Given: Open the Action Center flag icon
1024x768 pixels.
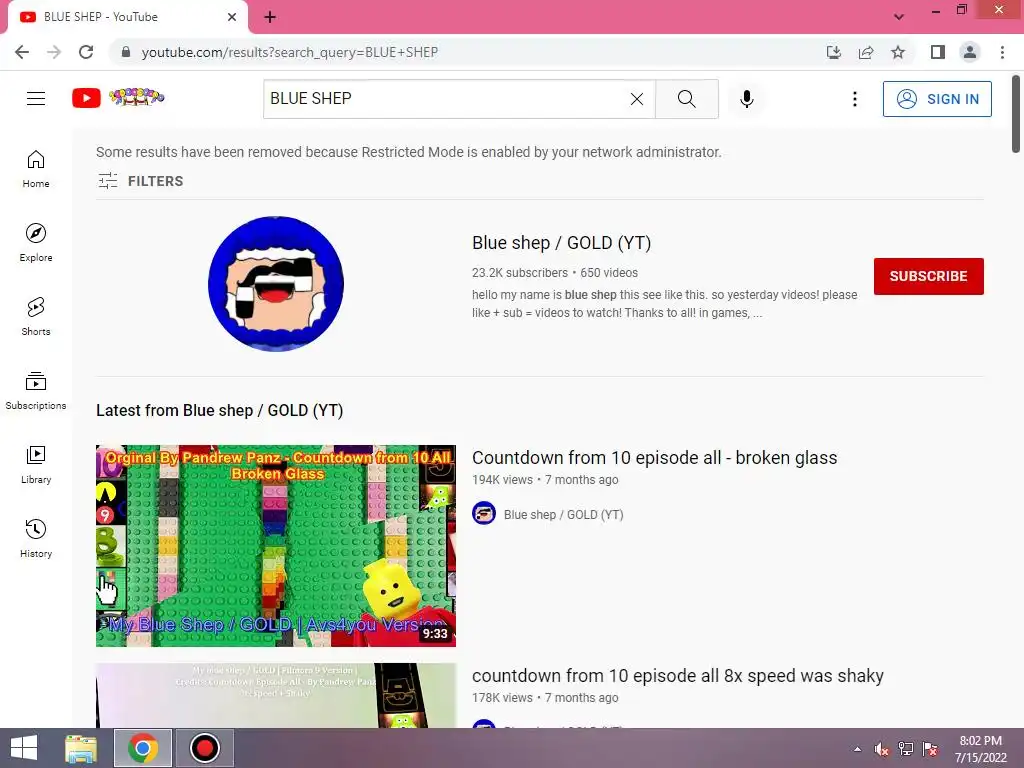Looking at the screenshot, I should coord(930,749).
